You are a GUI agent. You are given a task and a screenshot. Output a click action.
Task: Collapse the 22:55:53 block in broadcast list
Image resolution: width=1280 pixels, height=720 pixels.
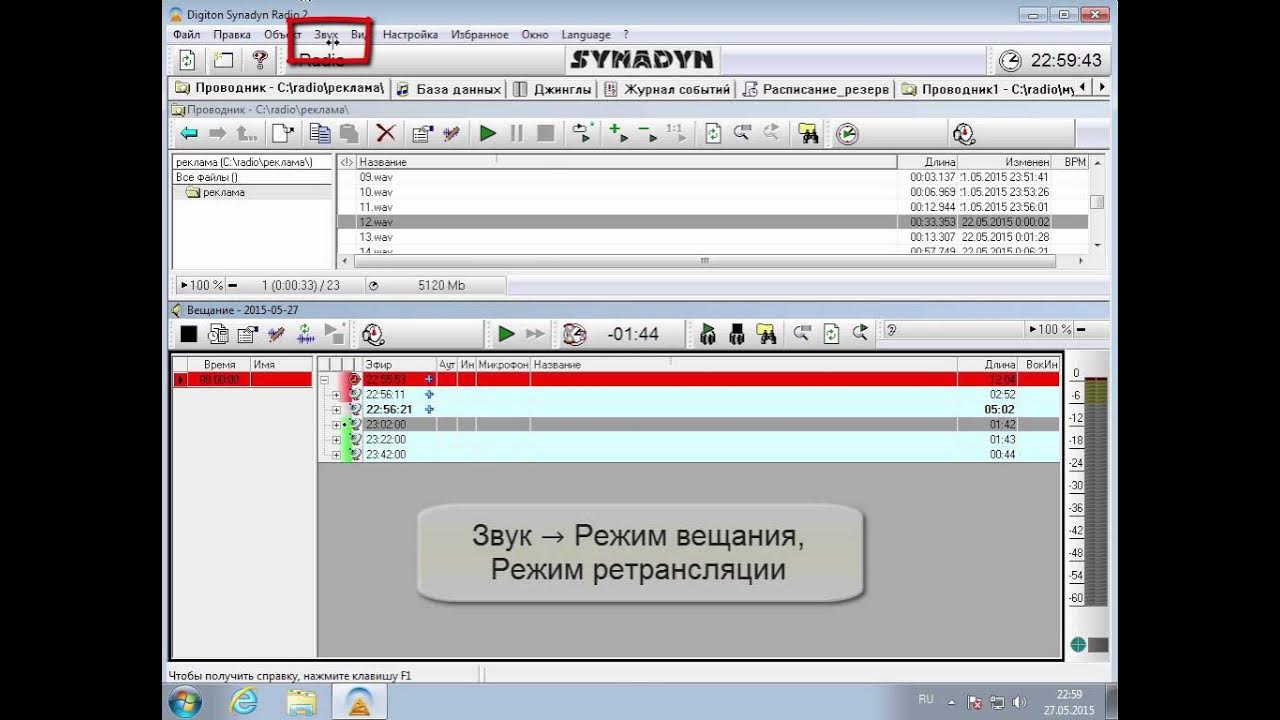[324, 380]
